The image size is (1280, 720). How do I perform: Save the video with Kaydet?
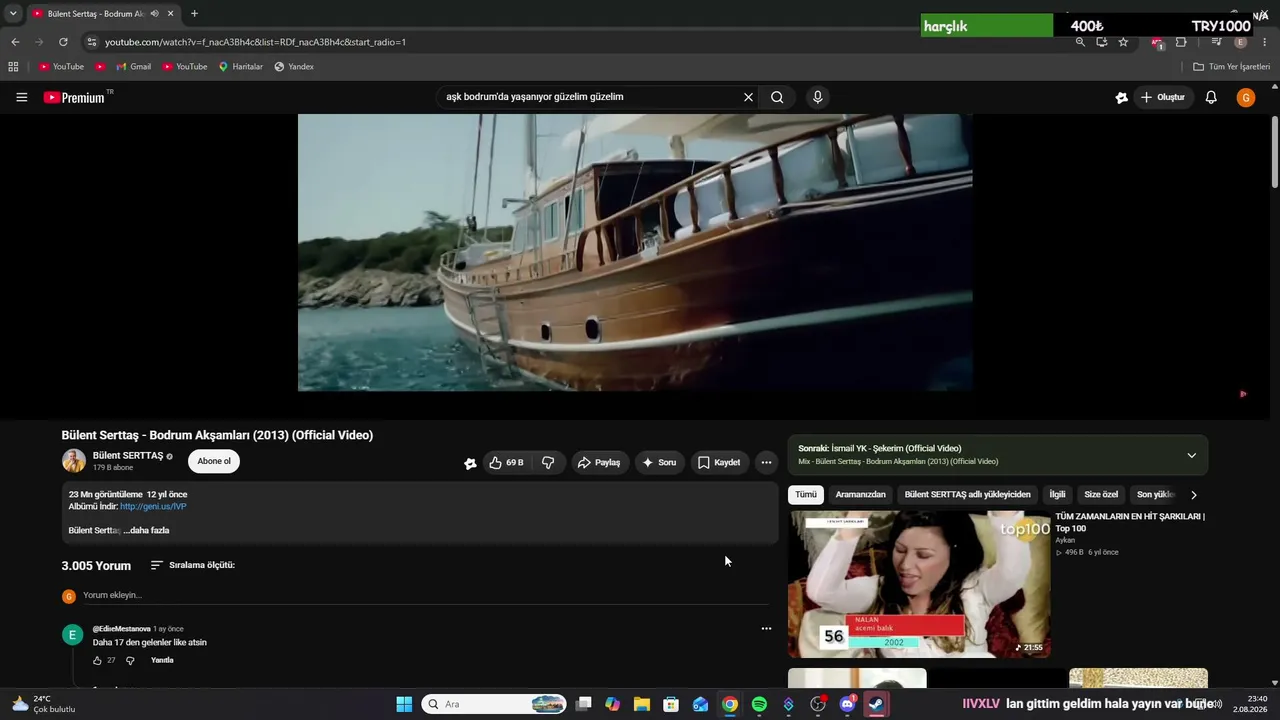tap(719, 462)
